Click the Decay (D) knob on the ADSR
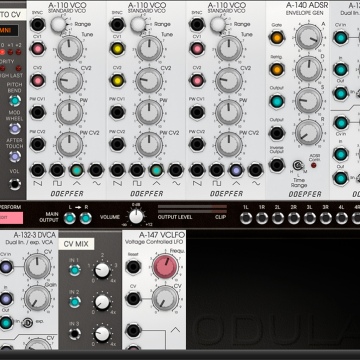The width and height of the screenshot is (360, 360). (x=309, y=69)
